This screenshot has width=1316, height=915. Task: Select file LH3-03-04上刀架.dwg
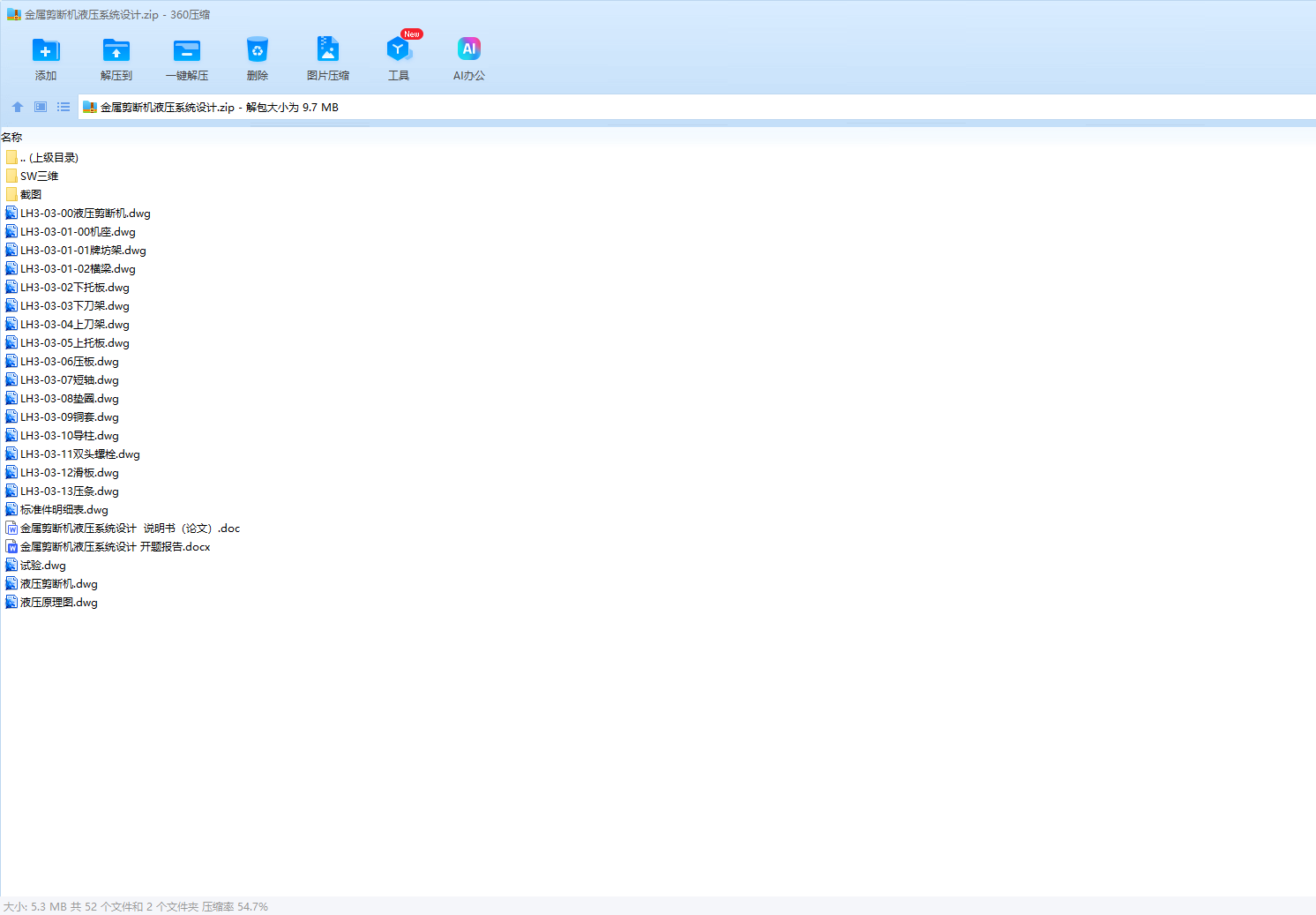click(75, 325)
